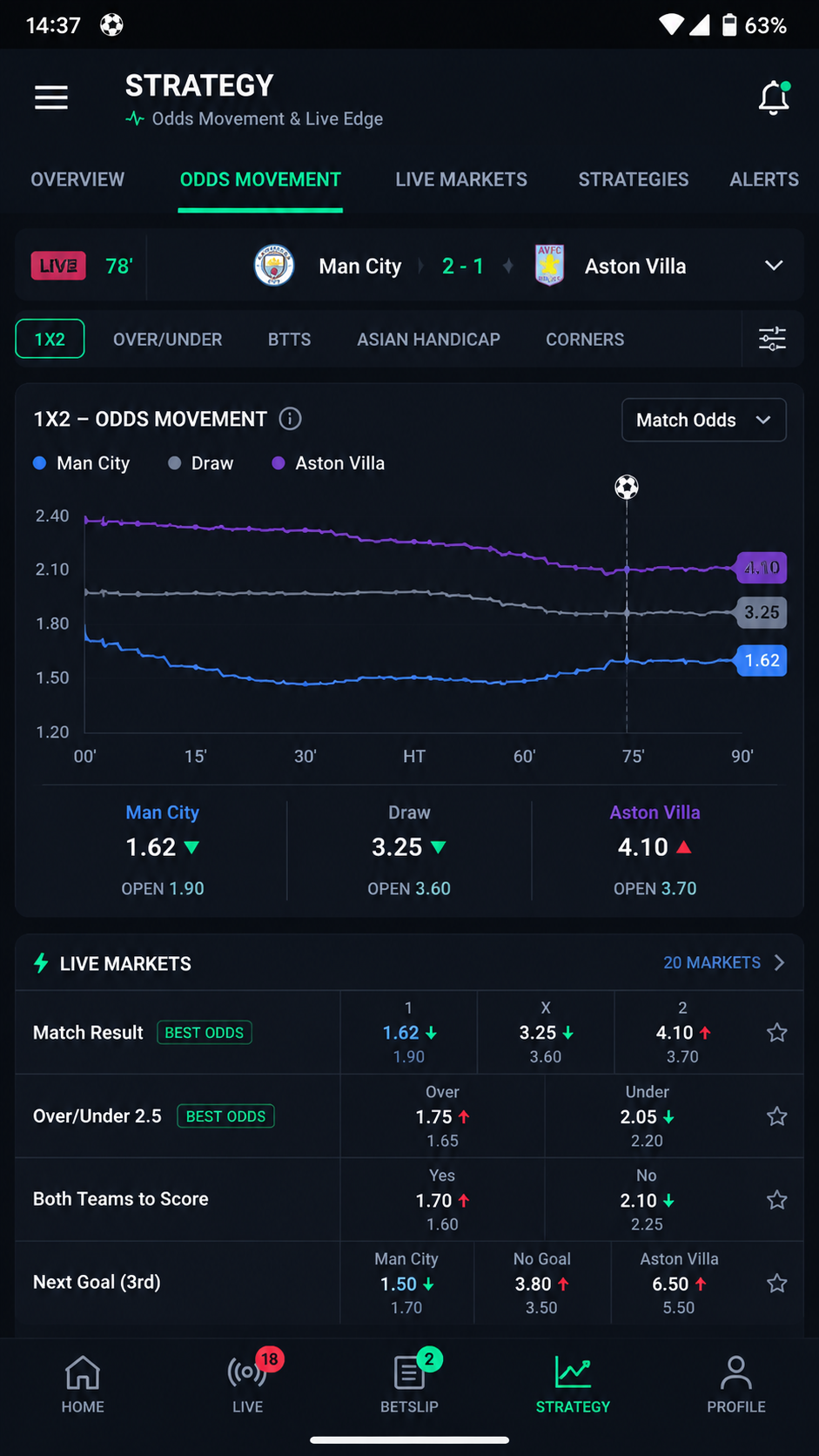Tap the Live Markets lightning icon

(41, 963)
